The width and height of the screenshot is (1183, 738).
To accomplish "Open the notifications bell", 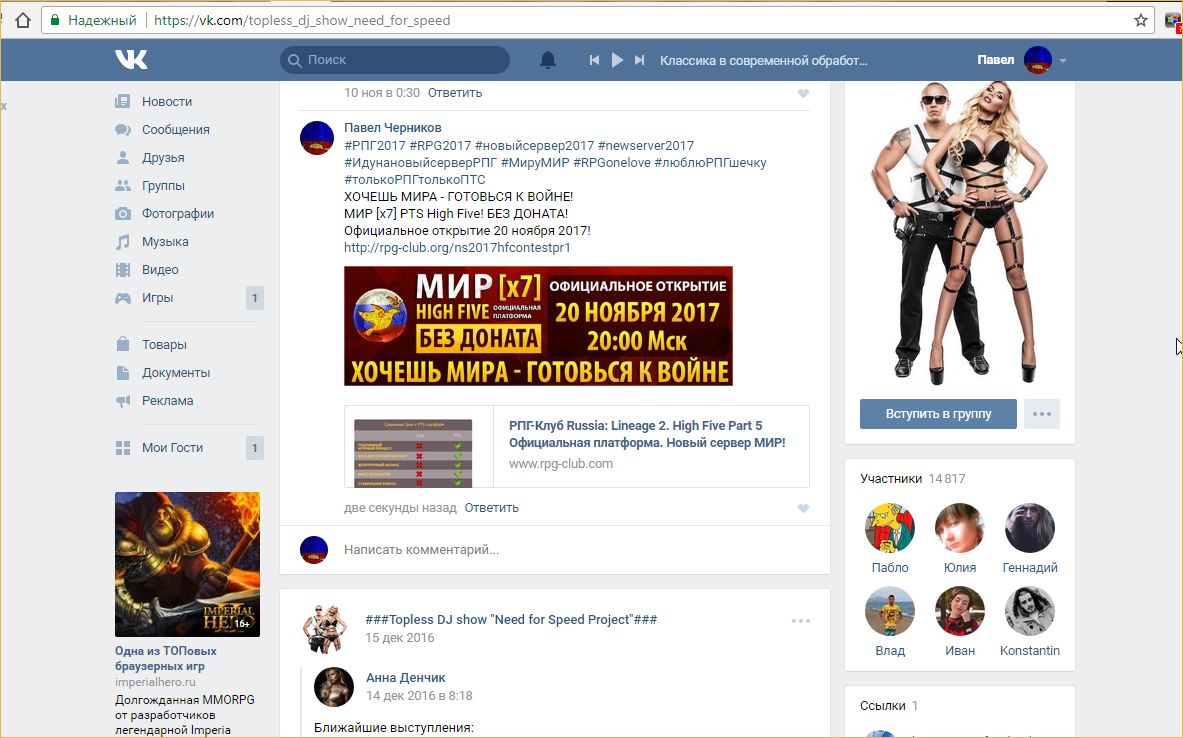I will pos(547,60).
